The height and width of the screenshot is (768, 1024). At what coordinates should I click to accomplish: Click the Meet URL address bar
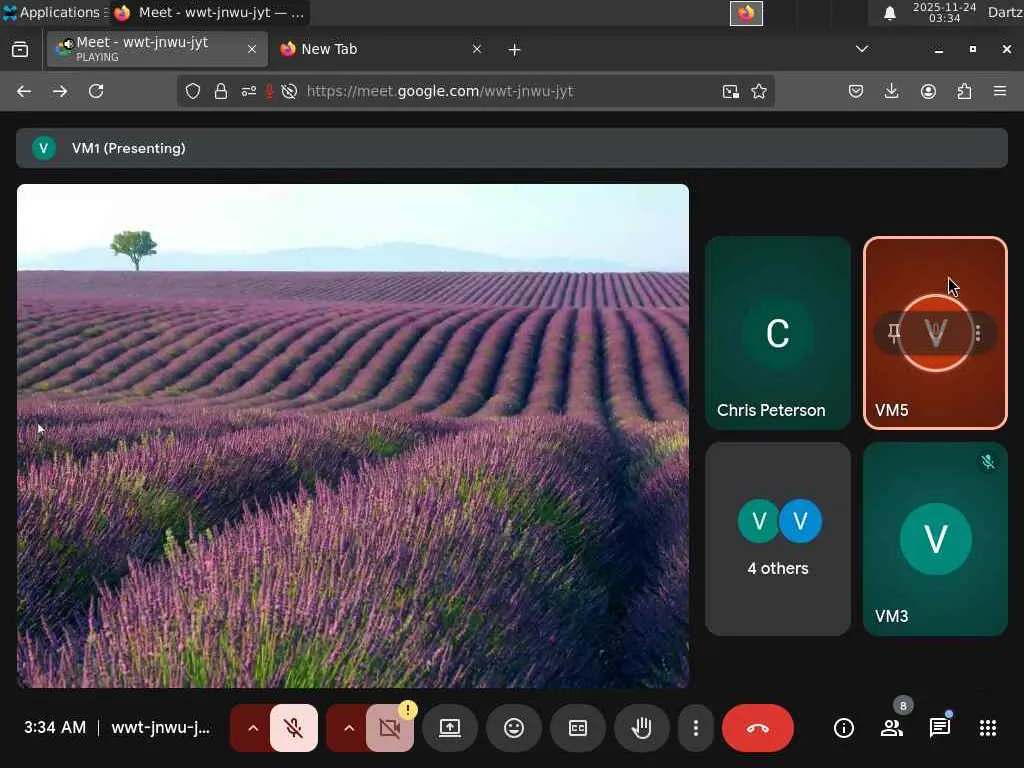click(500, 91)
